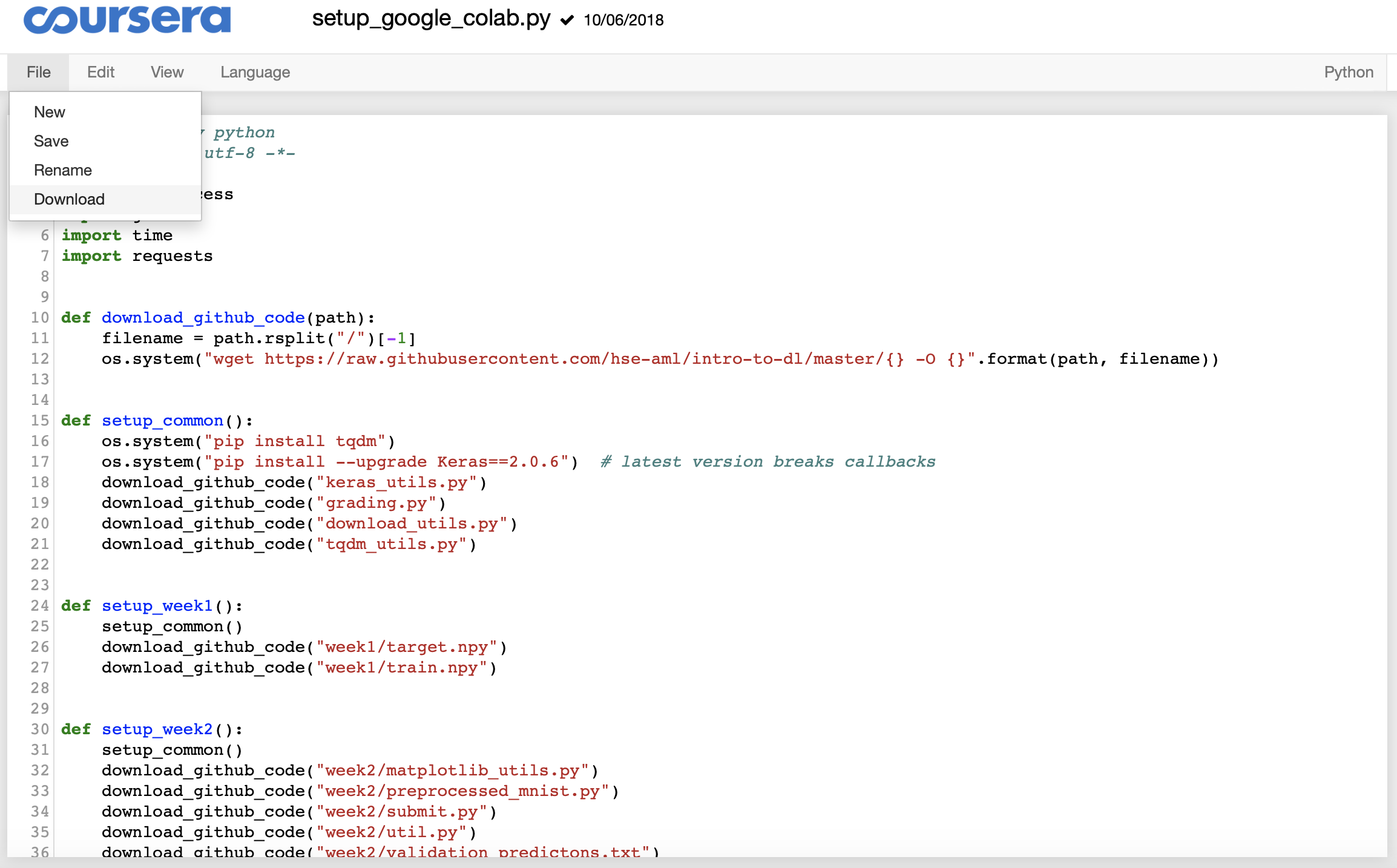This screenshot has width=1397, height=868.
Task: Place cursor on the import requests line
Action: [137, 256]
